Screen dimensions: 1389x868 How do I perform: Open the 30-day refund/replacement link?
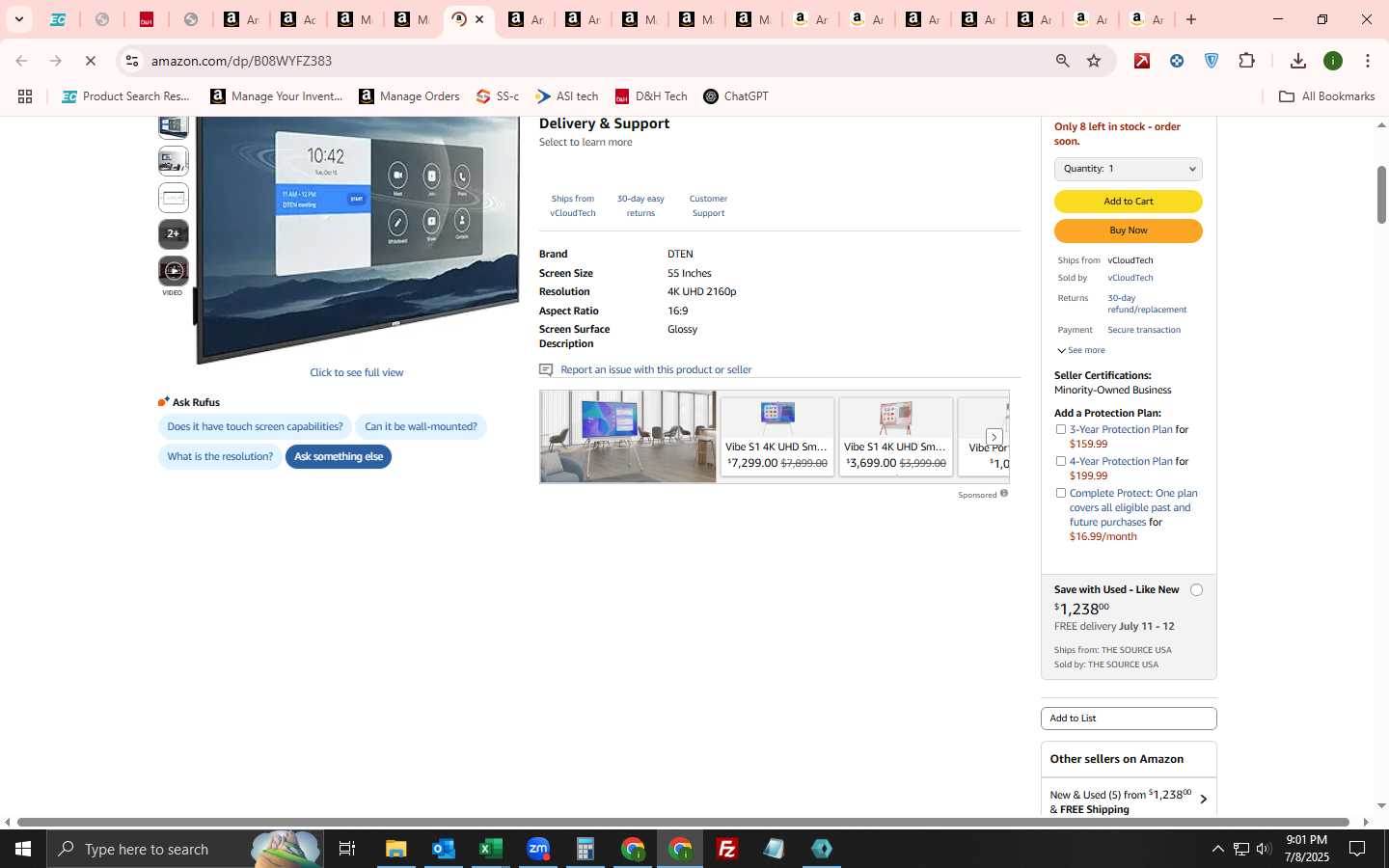tap(1147, 304)
